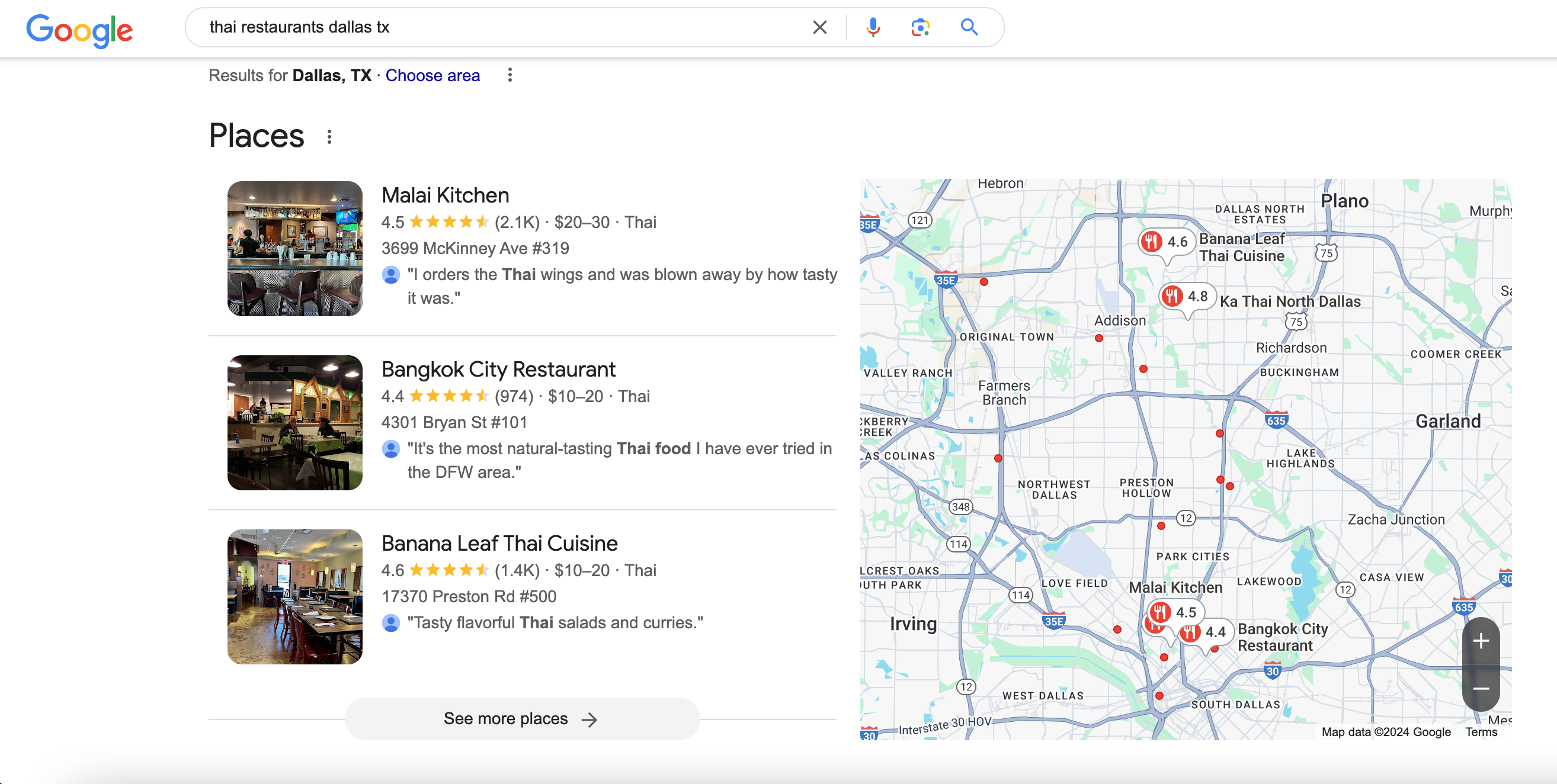Click the reviewer avatar under Bangkok City Restaurant
Screen dimensions: 1557x784
click(391, 449)
